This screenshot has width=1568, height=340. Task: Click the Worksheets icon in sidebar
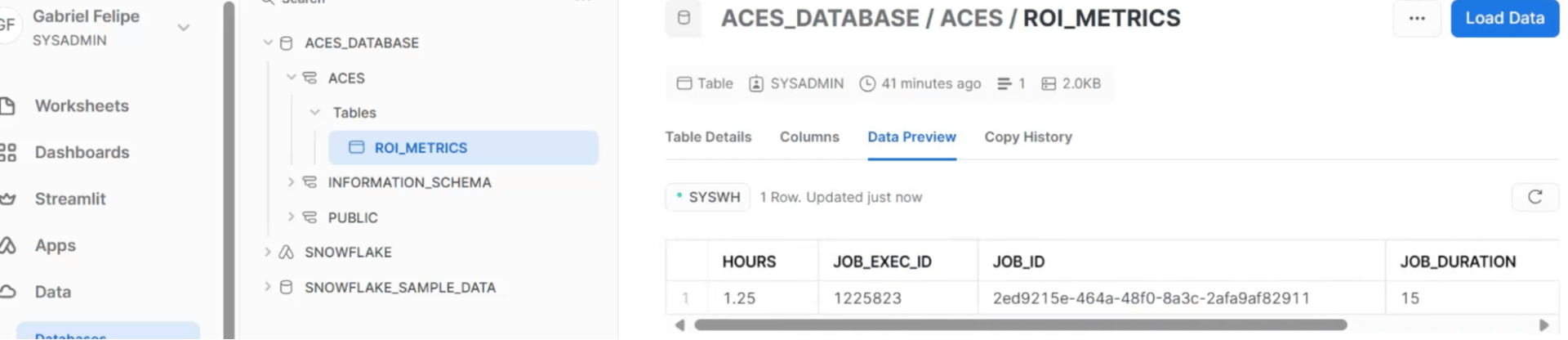(8, 106)
